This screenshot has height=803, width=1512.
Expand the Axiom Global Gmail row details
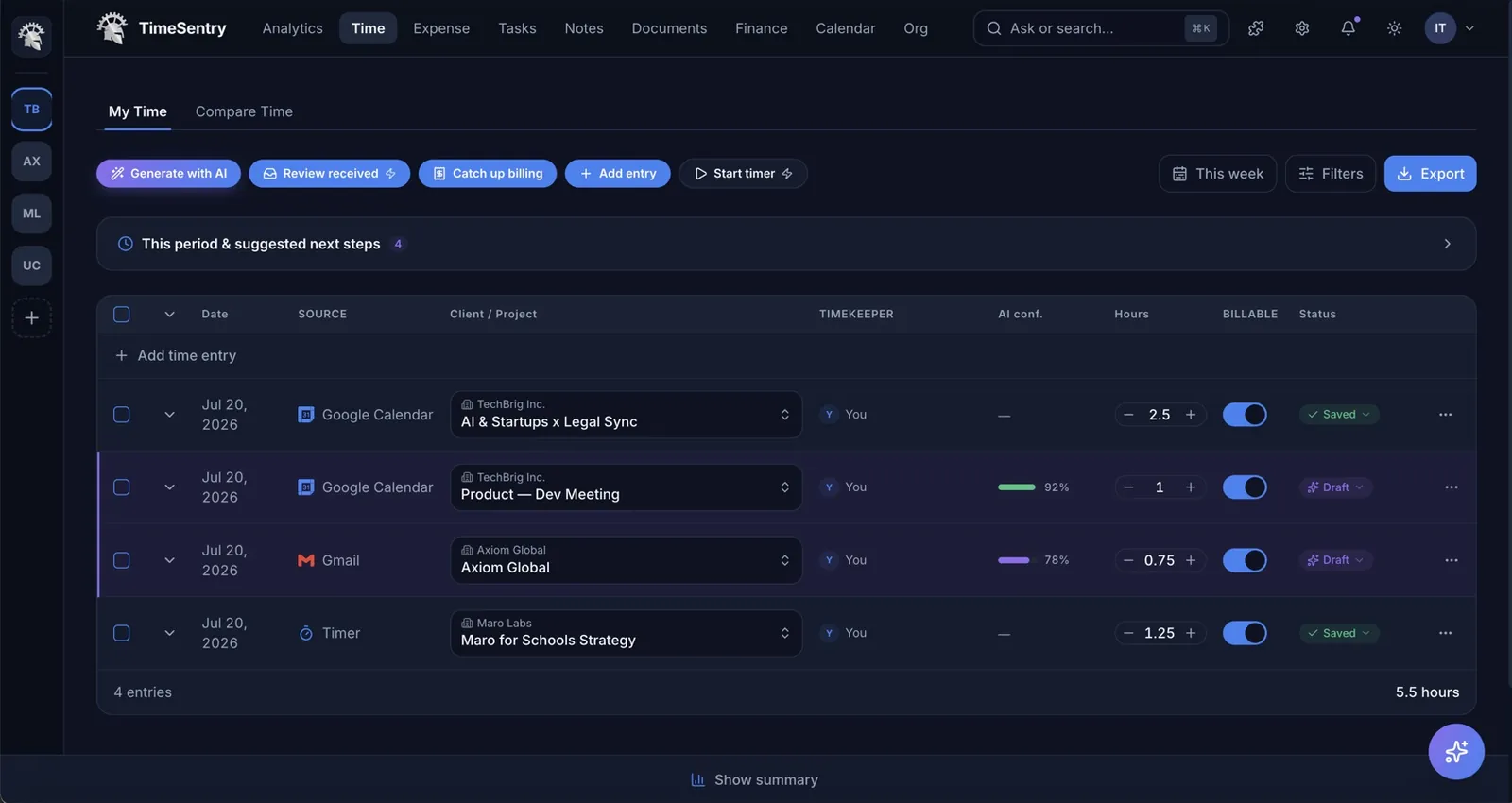coord(169,560)
